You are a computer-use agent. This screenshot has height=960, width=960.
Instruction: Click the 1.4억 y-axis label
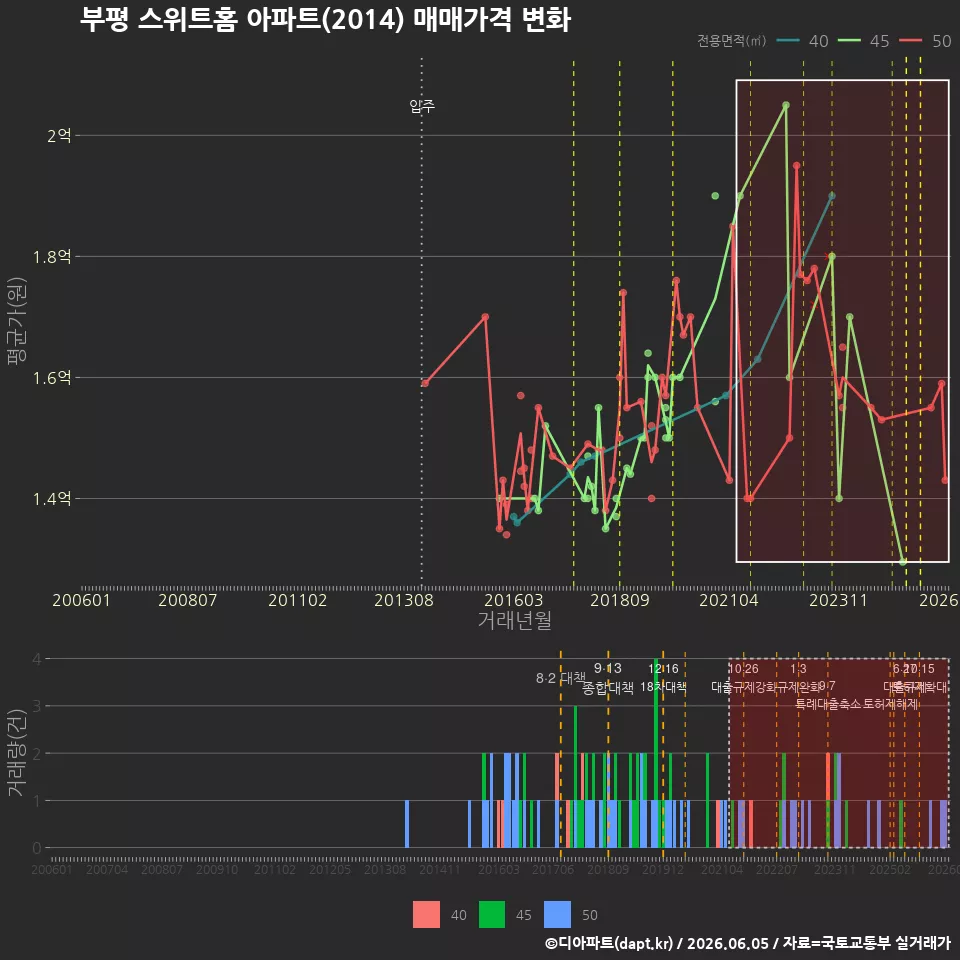(52, 498)
